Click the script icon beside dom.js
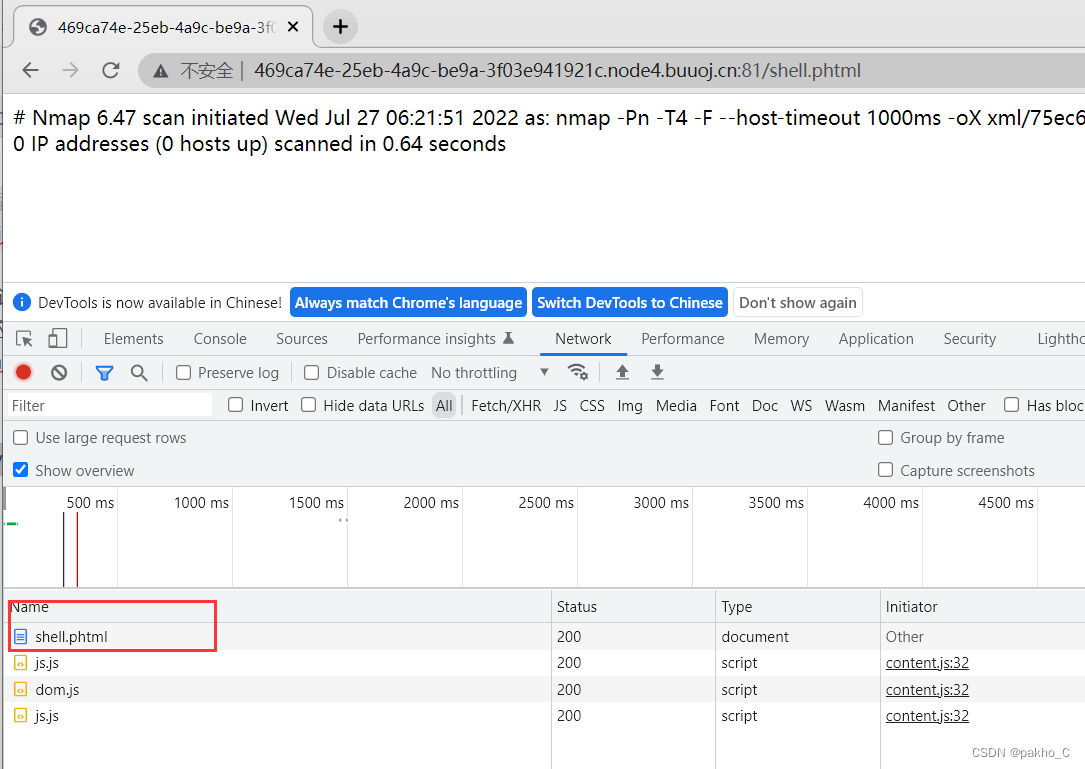 coord(21,689)
